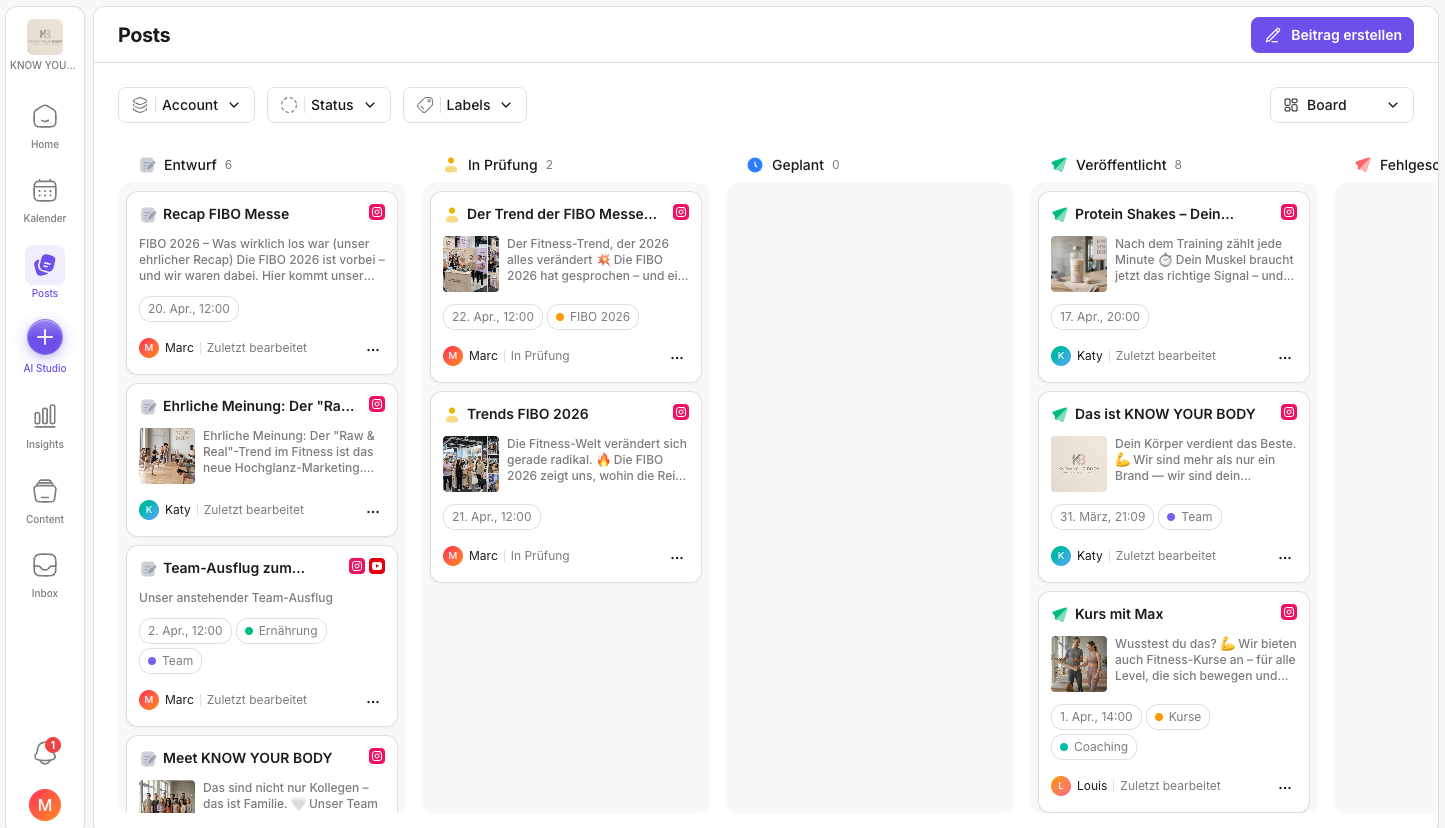The width and height of the screenshot is (1445, 828).
Task: Open the Inbox icon
Action: coord(45,575)
